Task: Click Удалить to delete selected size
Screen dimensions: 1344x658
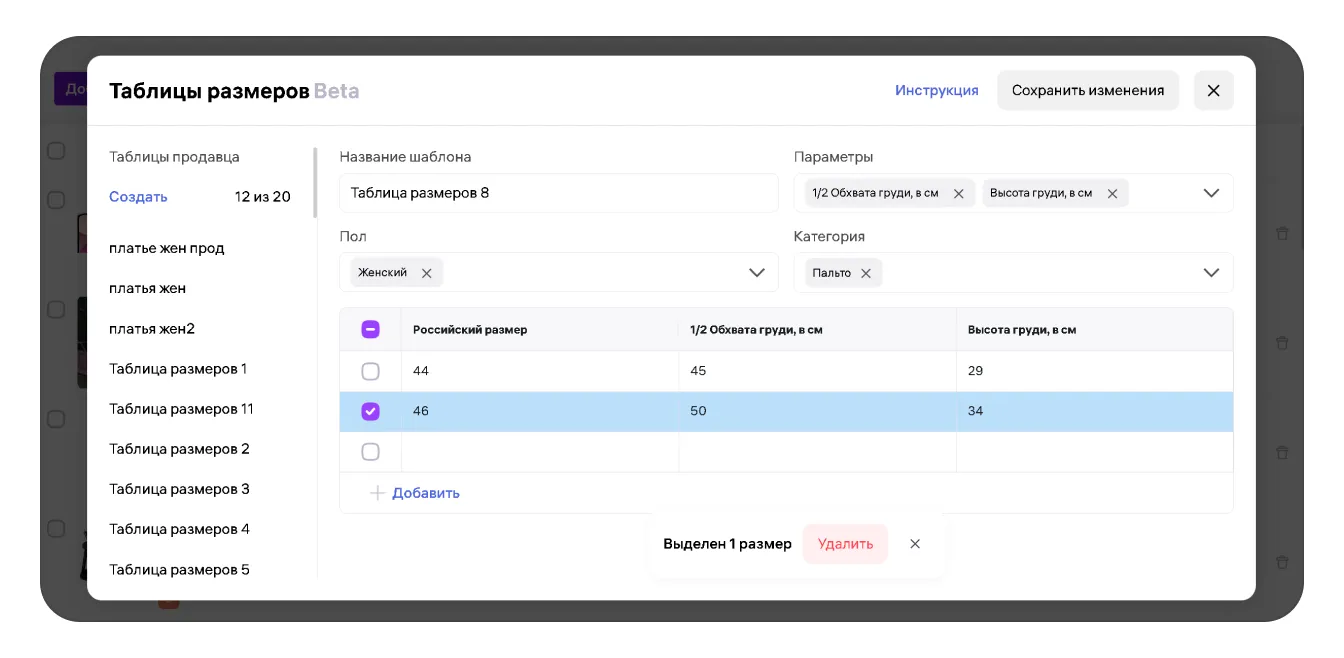Action: click(845, 544)
